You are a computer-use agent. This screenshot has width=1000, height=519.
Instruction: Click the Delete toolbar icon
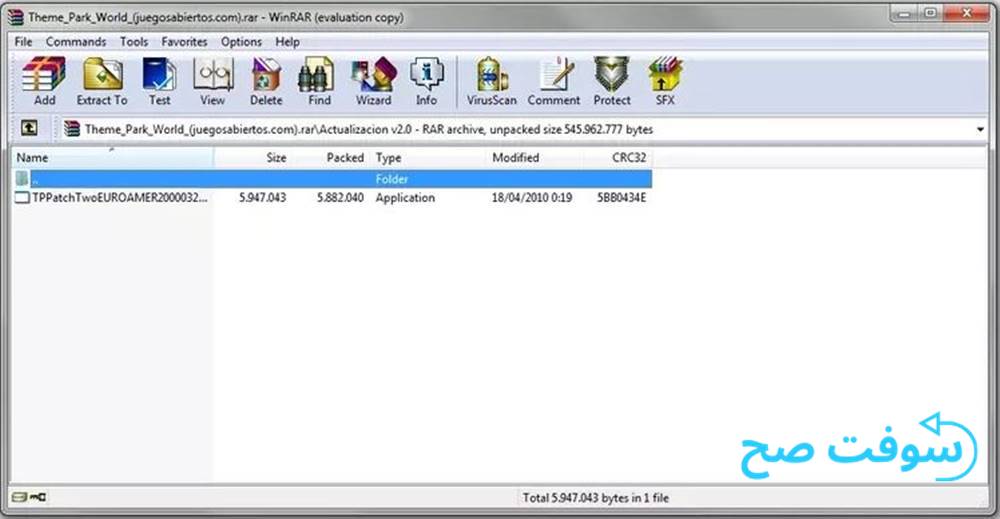[266, 81]
